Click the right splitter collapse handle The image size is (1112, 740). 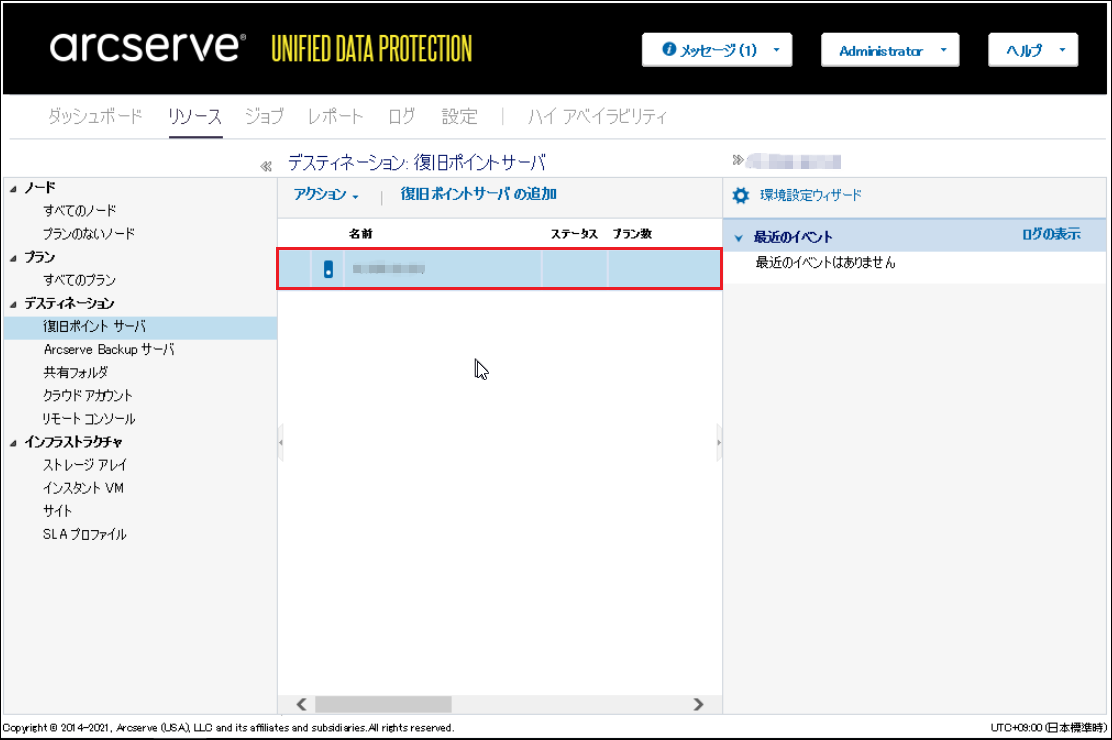click(x=719, y=442)
